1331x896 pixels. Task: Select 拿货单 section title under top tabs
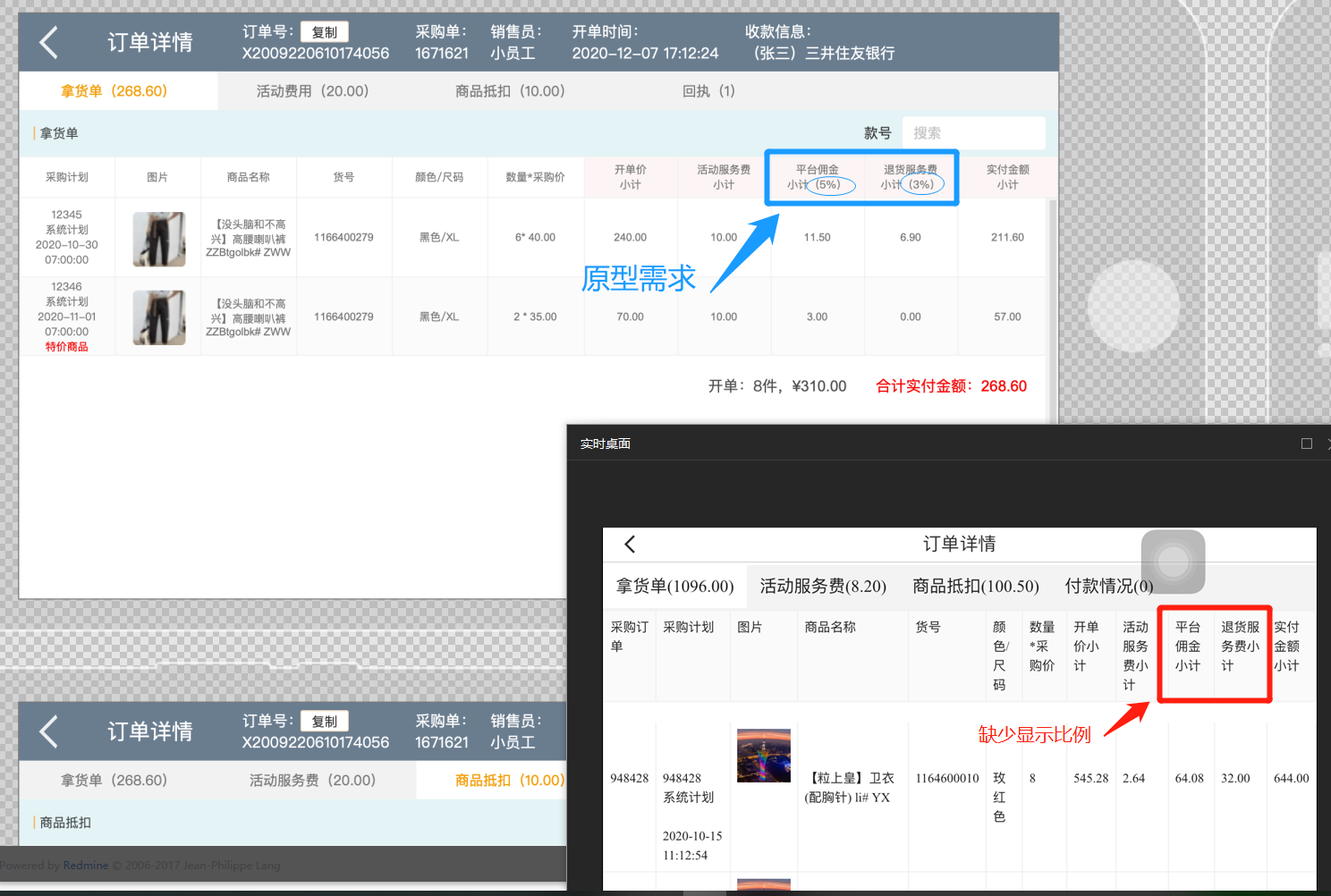tap(59, 133)
